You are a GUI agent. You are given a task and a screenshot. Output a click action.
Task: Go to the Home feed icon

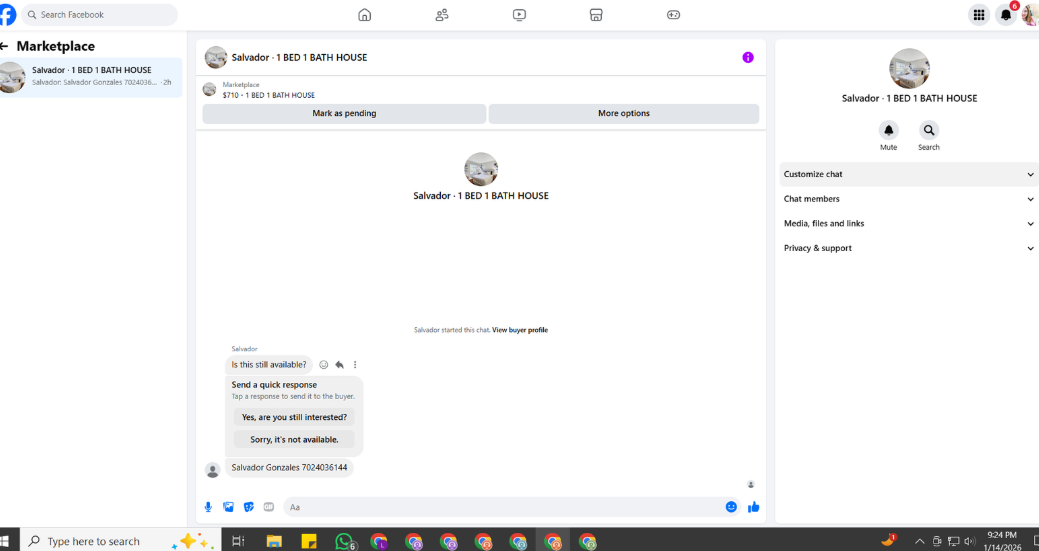tap(364, 15)
